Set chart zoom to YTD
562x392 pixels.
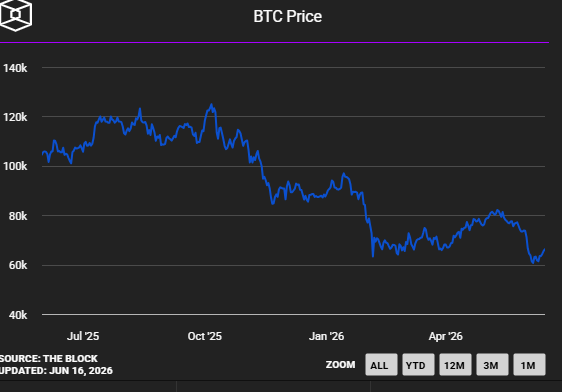point(418,365)
